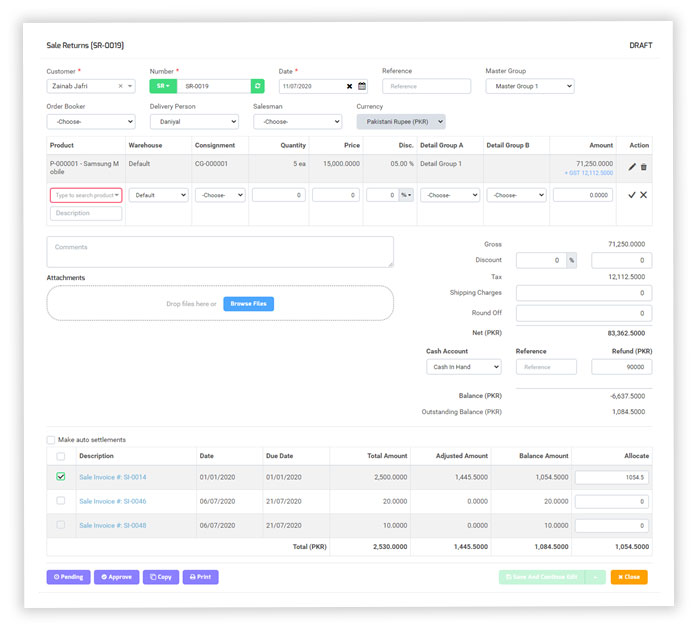Viewport: 699px width, 624px height.
Task: Clear the date with the X icon
Action: 349,87
